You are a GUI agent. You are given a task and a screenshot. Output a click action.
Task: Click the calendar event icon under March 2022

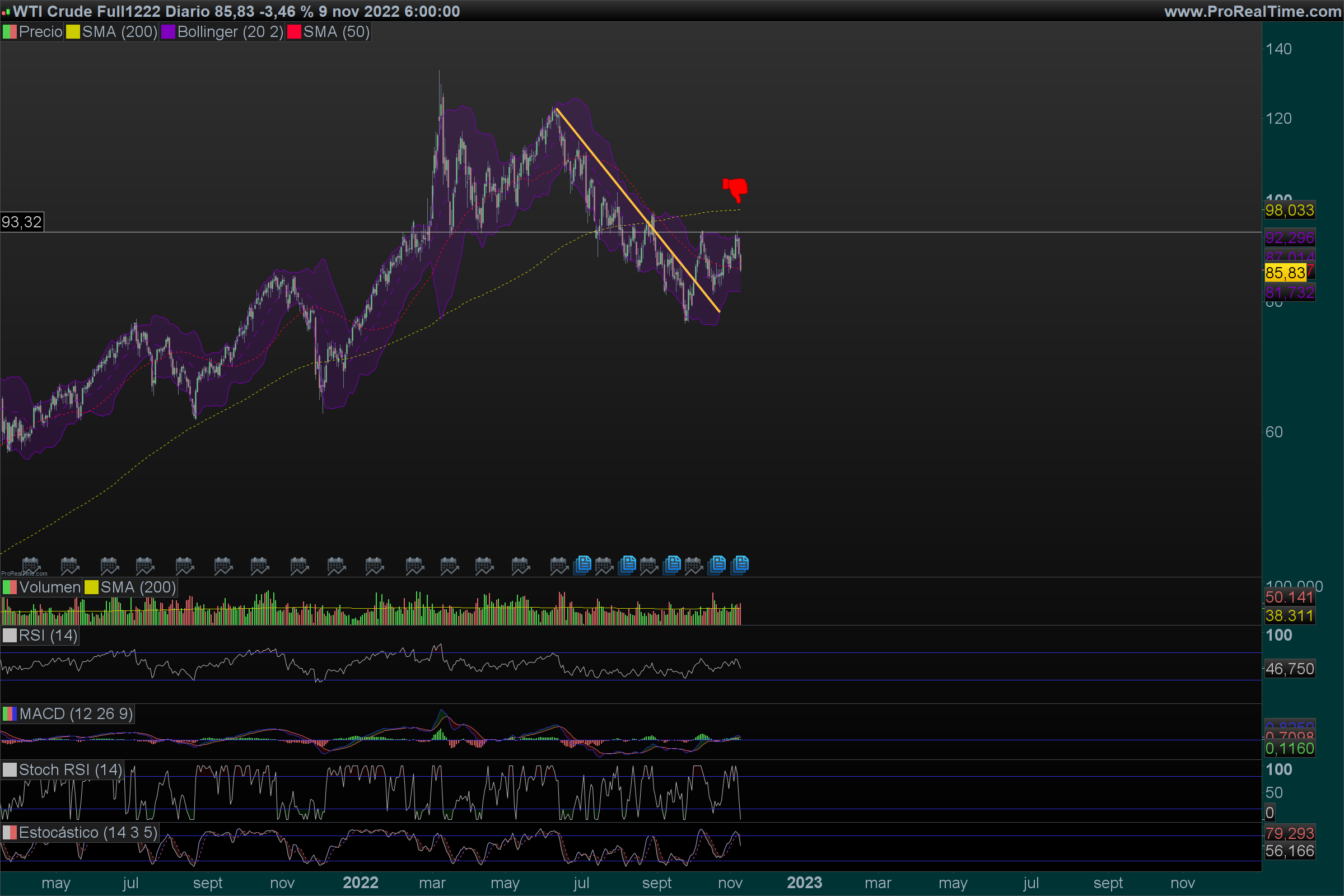tap(449, 566)
